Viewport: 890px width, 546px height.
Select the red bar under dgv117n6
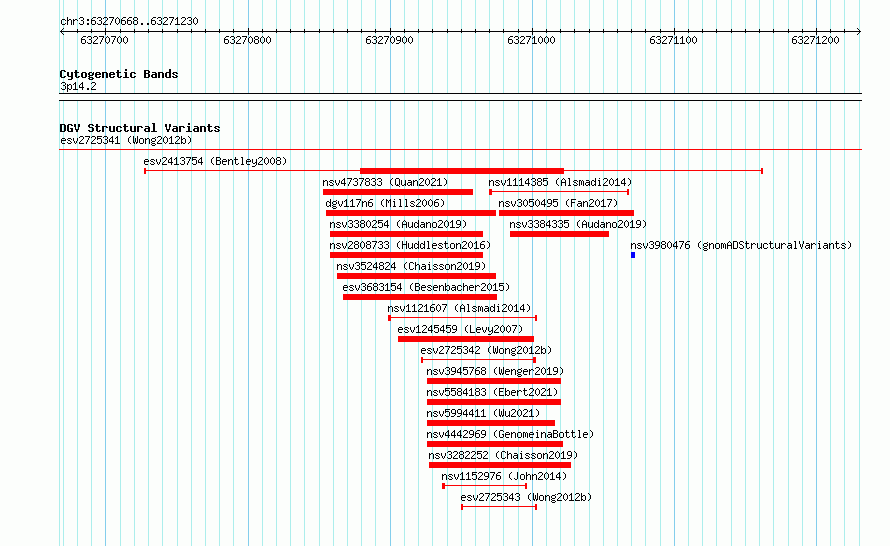point(411,213)
